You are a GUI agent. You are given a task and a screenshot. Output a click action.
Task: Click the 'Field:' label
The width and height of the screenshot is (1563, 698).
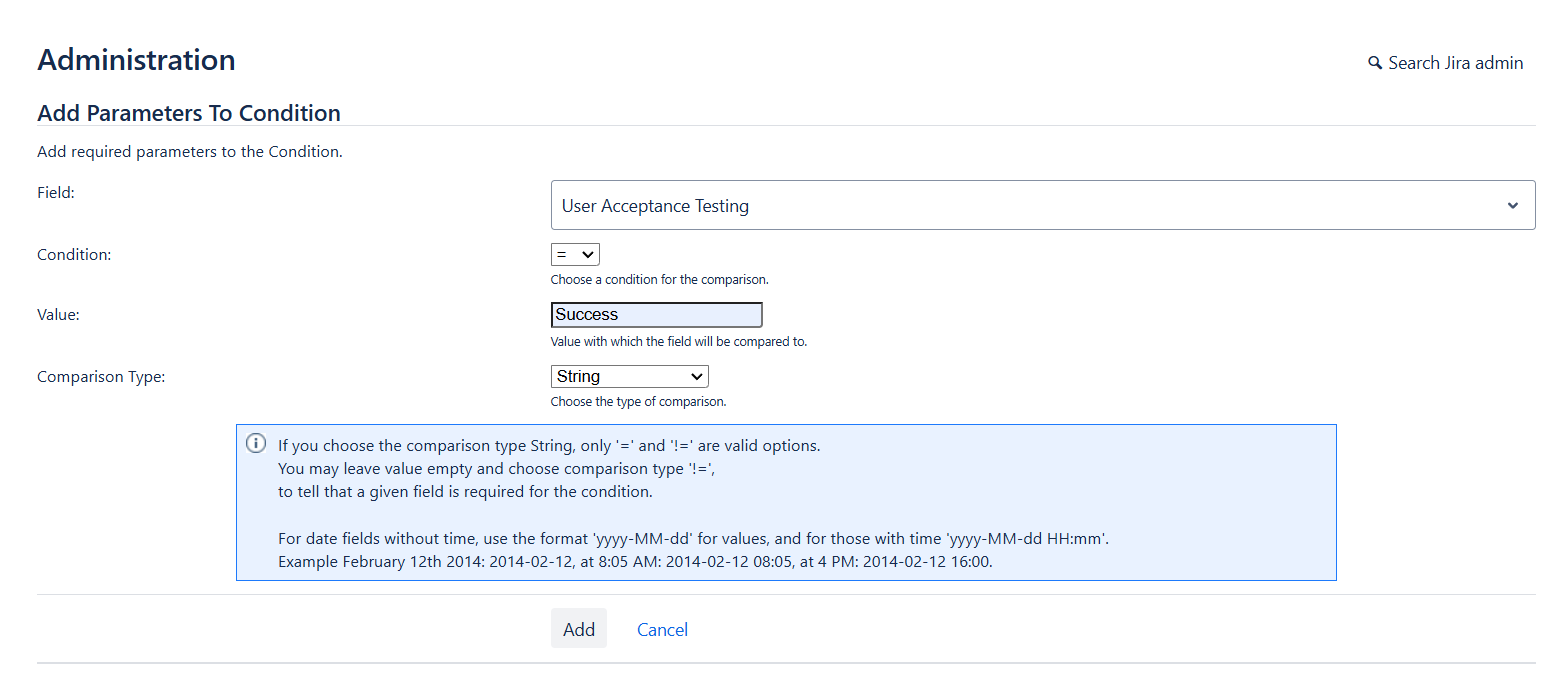click(56, 192)
